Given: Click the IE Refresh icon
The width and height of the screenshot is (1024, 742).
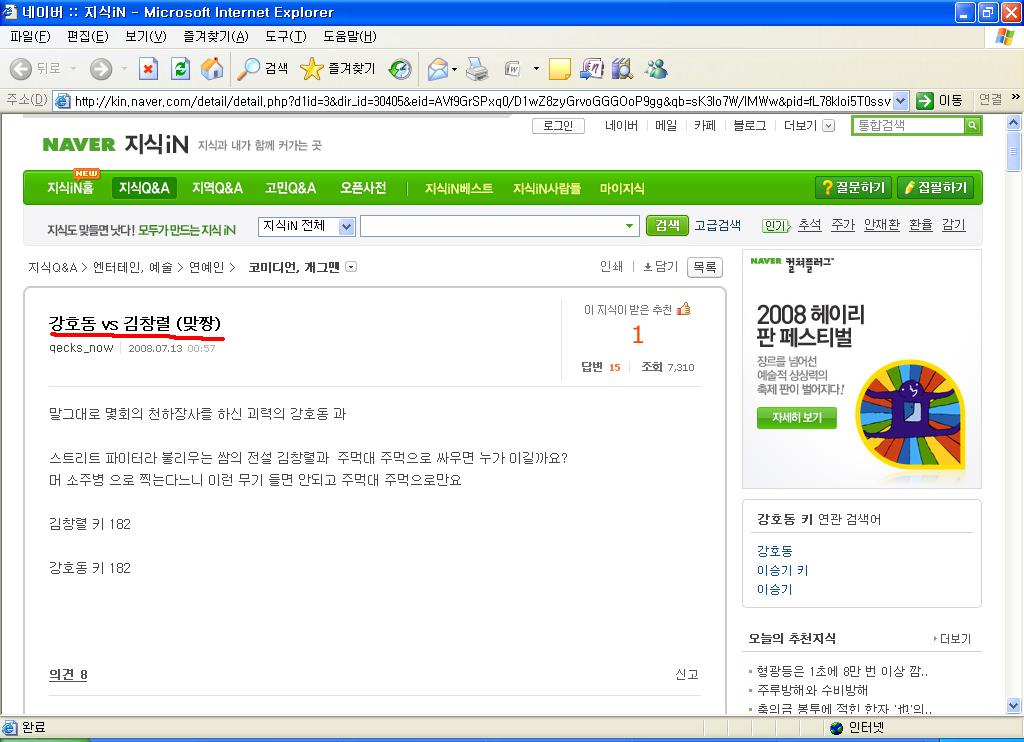Looking at the screenshot, I should tap(180, 69).
